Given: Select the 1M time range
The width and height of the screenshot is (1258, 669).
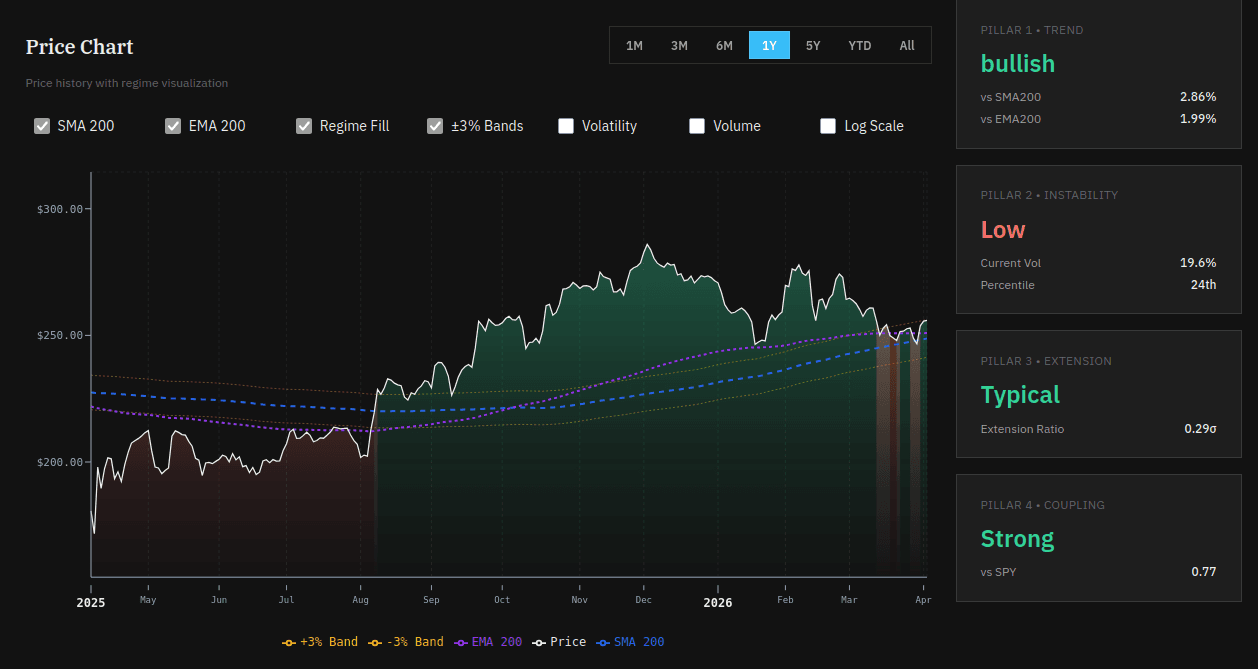Looking at the screenshot, I should pyautogui.click(x=634, y=45).
